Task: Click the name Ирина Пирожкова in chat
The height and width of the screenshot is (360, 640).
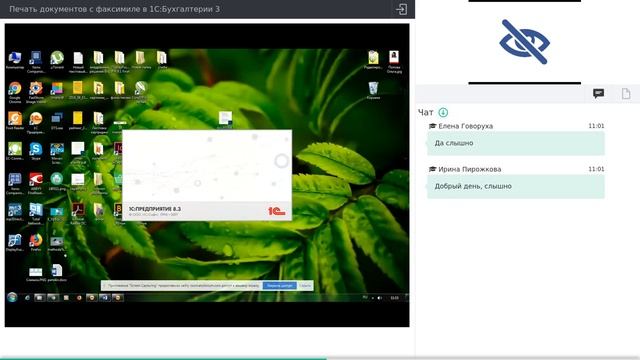Action: (469, 169)
